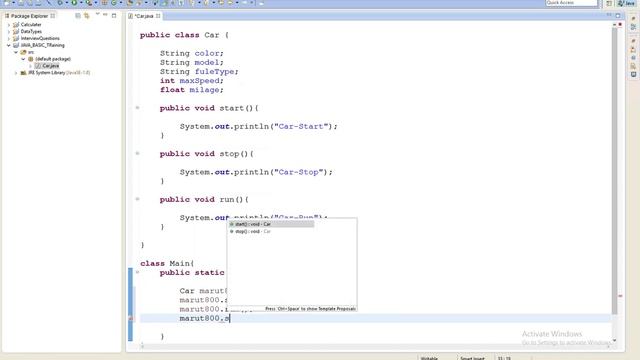
Task: Show the minimized Declaration view
Action: (x=633, y=66)
